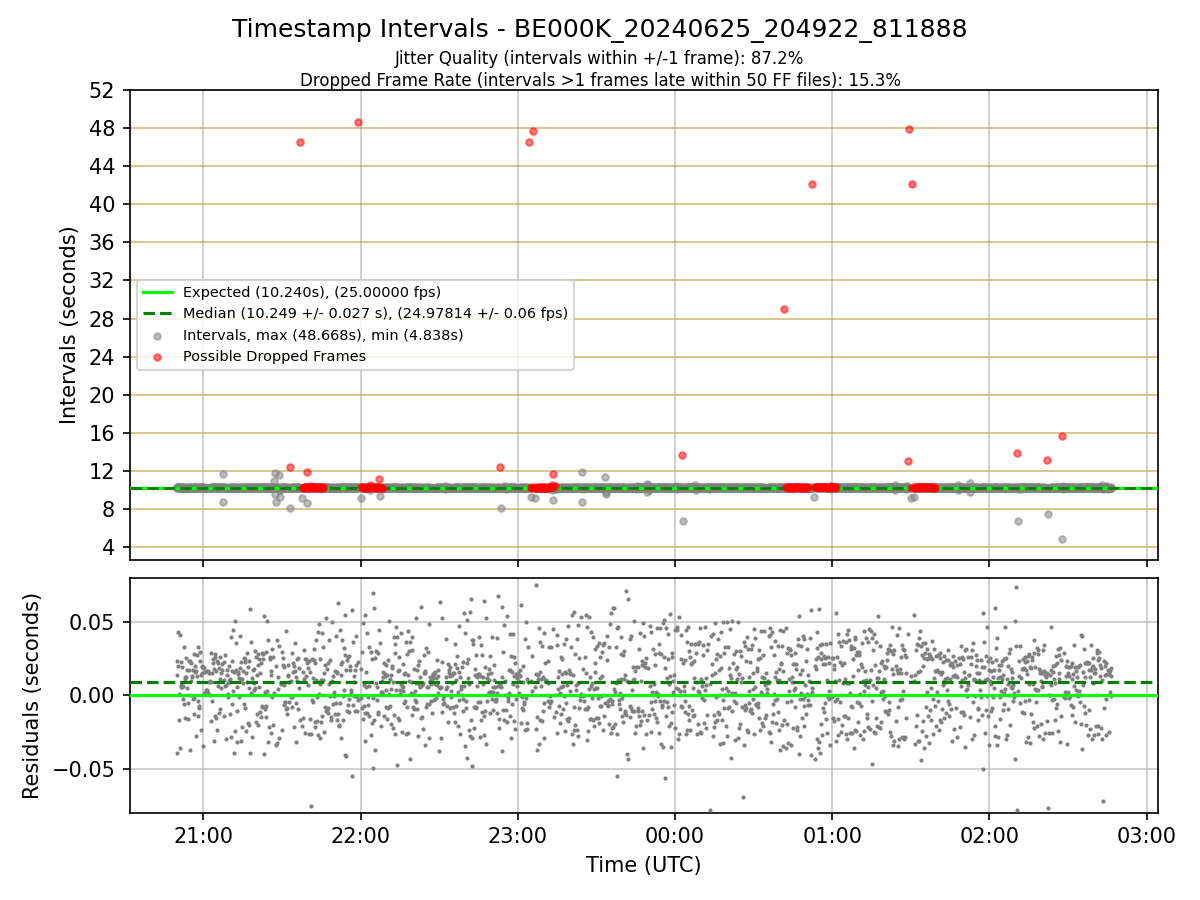Viewport: 1200px width, 900px height.
Task: Click the lowest gray interval point near 4.8 seconds
Action: (x=1062, y=539)
